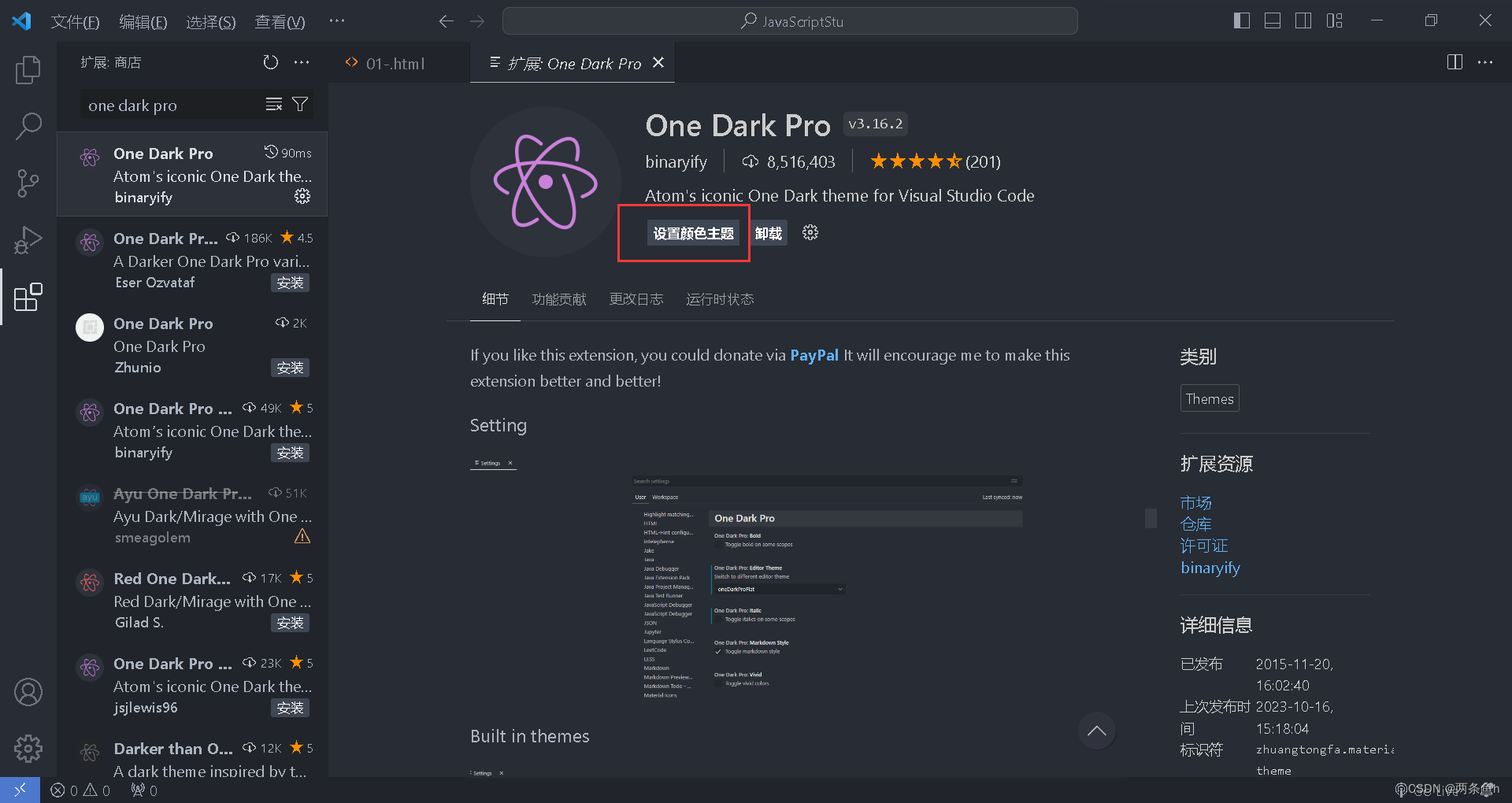Install Red One Dark by Gilad S.
1512x803 pixels.
pos(290,623)
